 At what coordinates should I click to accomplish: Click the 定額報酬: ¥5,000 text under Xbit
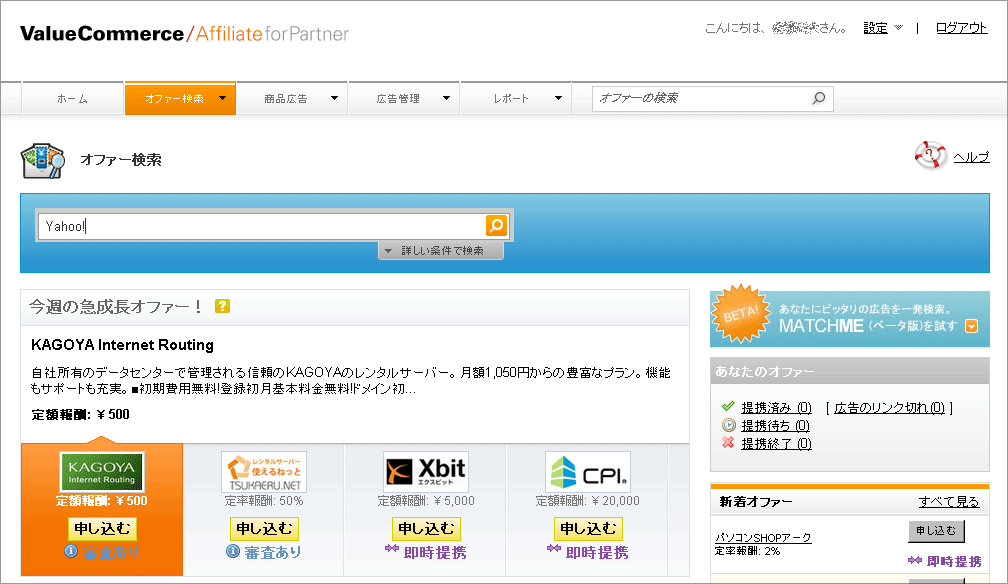[x=426, y=500]
